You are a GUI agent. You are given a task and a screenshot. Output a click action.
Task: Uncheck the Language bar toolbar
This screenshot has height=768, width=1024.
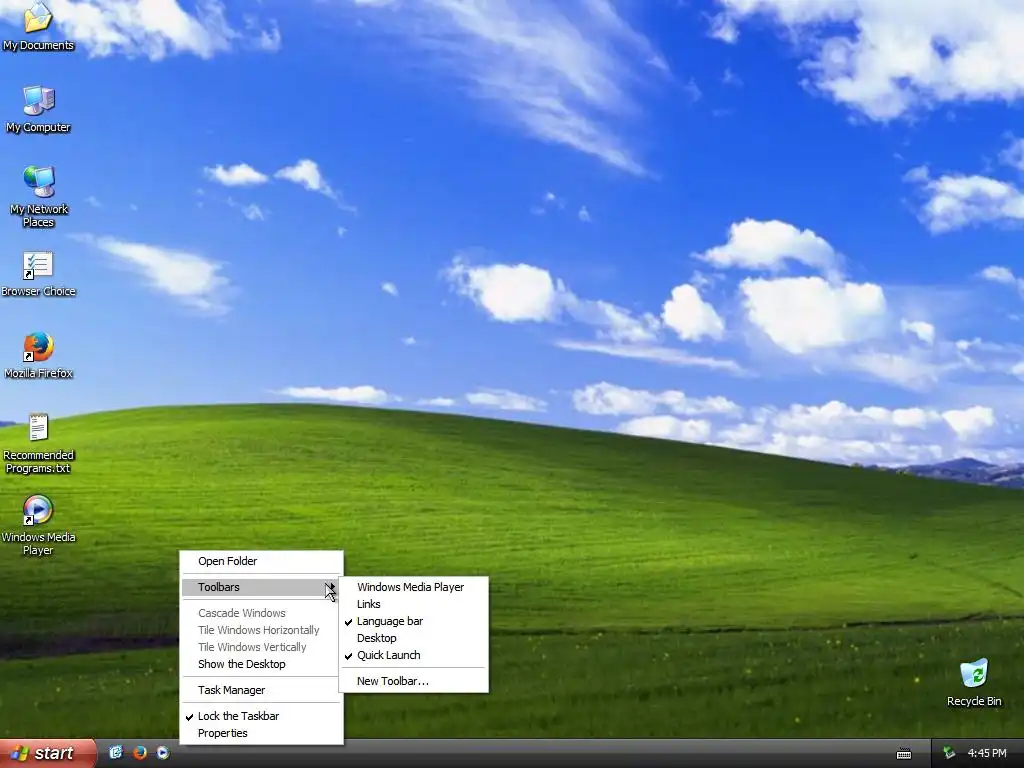coord(413,621)
